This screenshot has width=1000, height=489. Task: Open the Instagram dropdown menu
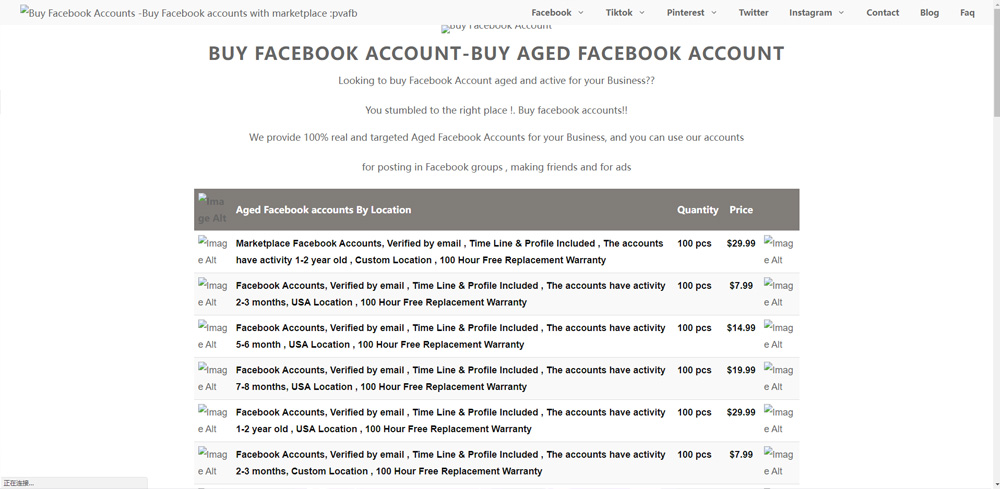(x=816, y=13)
